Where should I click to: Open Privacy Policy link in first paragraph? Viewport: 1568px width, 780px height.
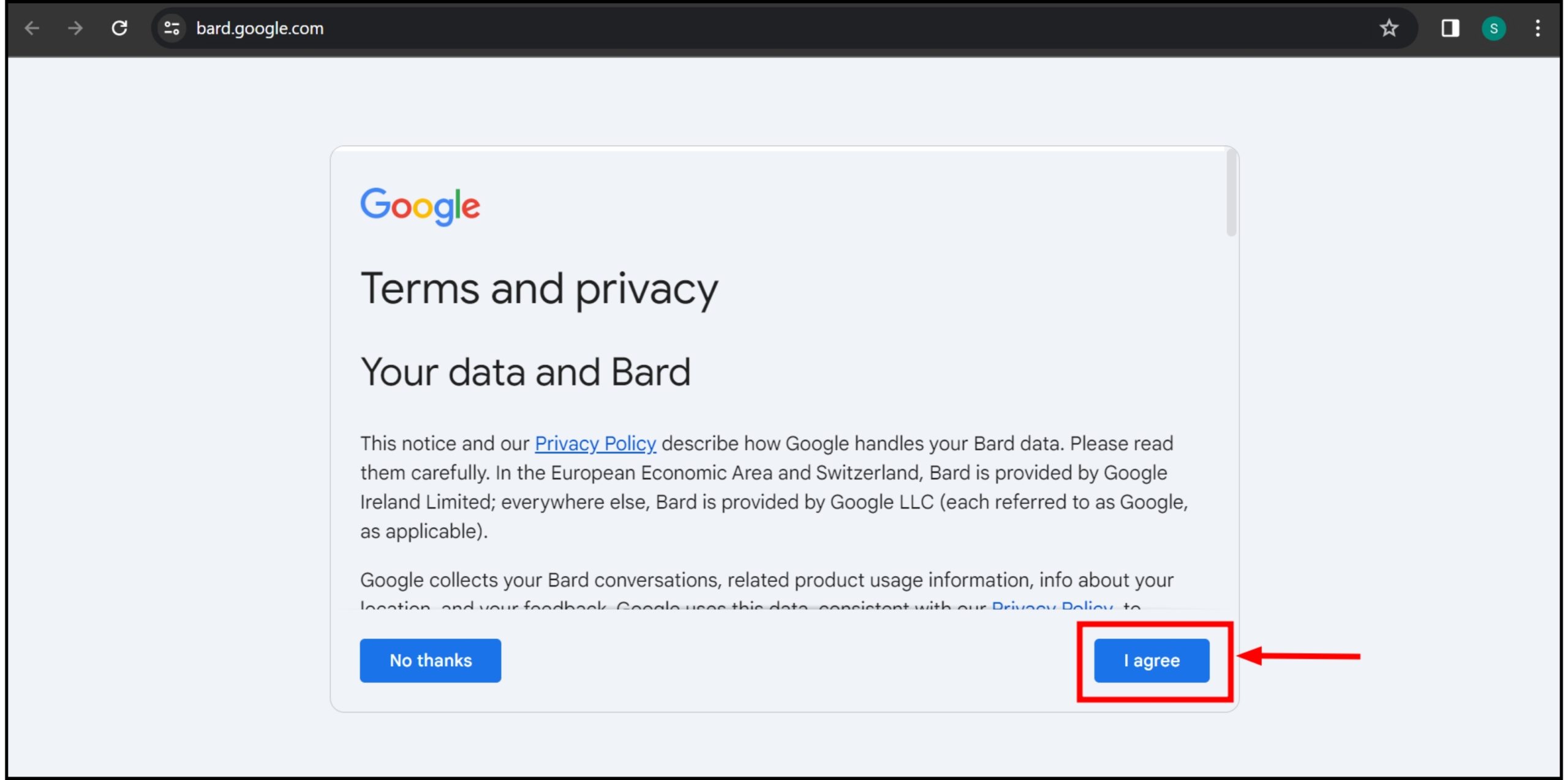595,443
